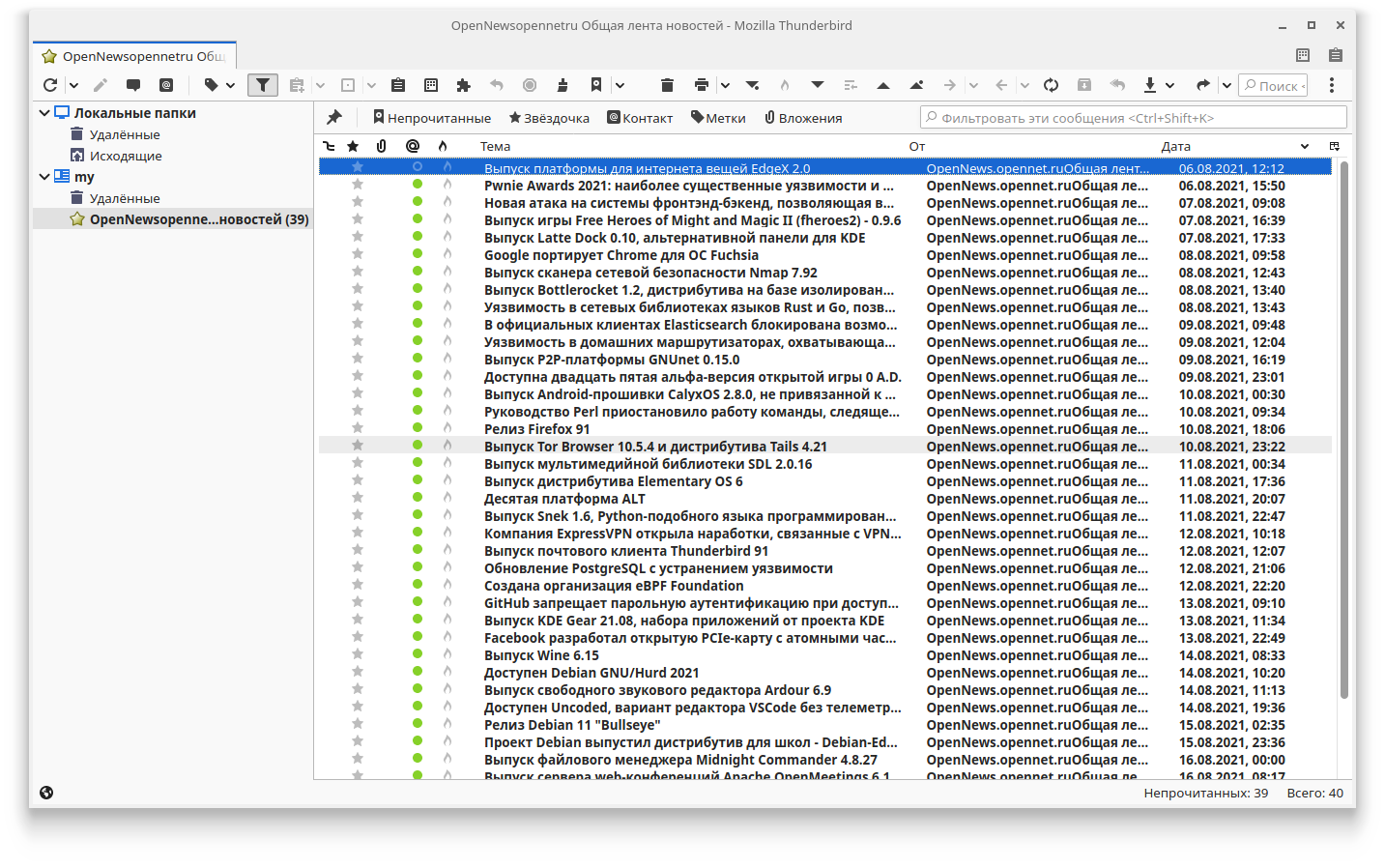The width and height of the screenshot is (1385, 868).
Task: Click the circular sync arrows icon
Action: click(1052, 85)
